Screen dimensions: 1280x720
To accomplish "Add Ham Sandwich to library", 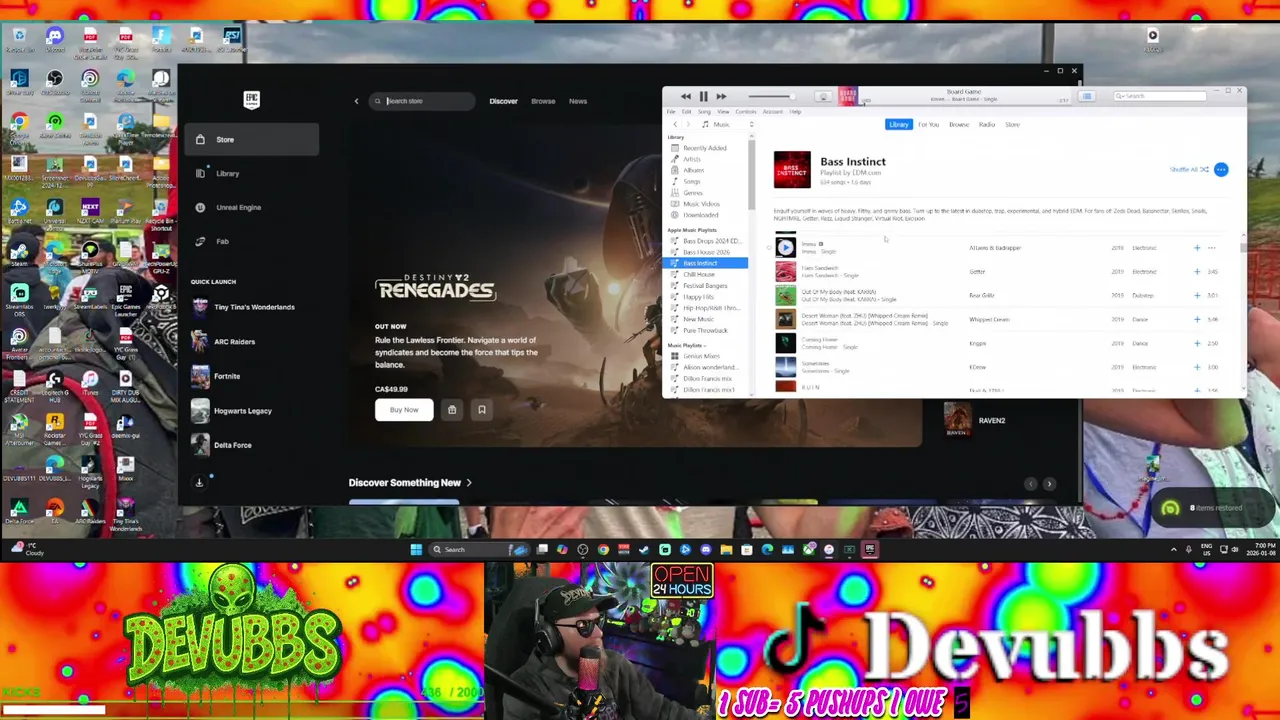I will click(1196, 272).
